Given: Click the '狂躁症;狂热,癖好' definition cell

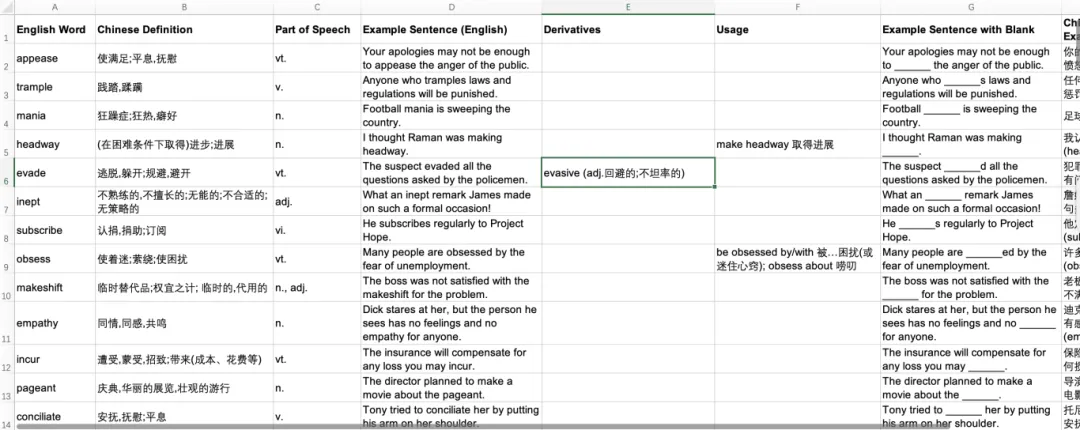Looking at the screenshot, I should click(x=184, y=116).
